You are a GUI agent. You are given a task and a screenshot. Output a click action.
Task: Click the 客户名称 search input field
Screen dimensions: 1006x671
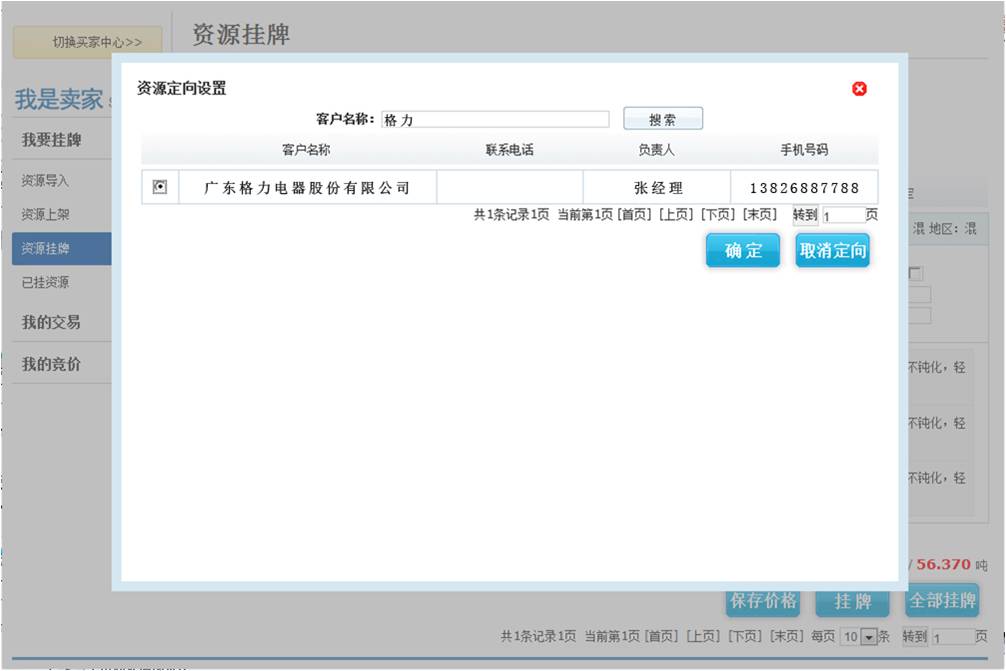pos(494,119)
